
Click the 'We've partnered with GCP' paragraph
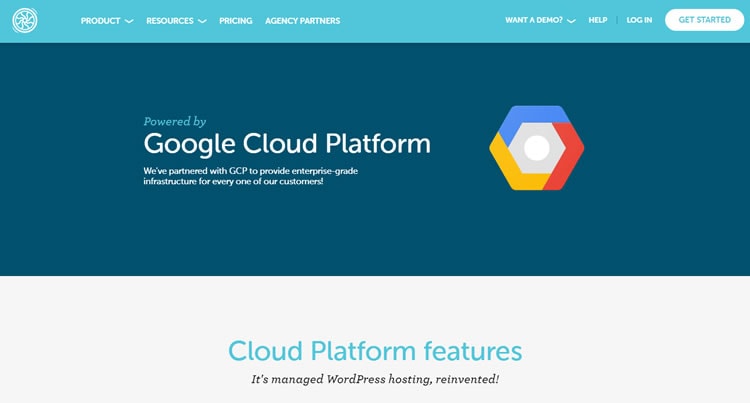click(x=251, y=176)
